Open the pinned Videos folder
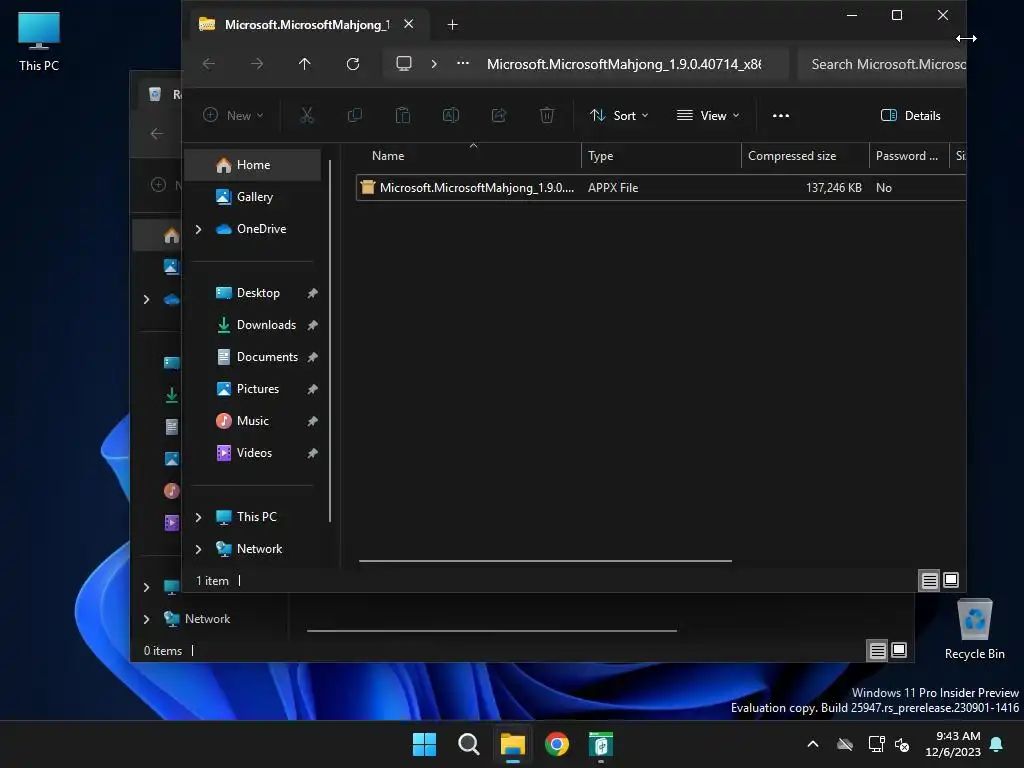The width and height of the screenshot is (1024, 768). (x=254, y=453)
